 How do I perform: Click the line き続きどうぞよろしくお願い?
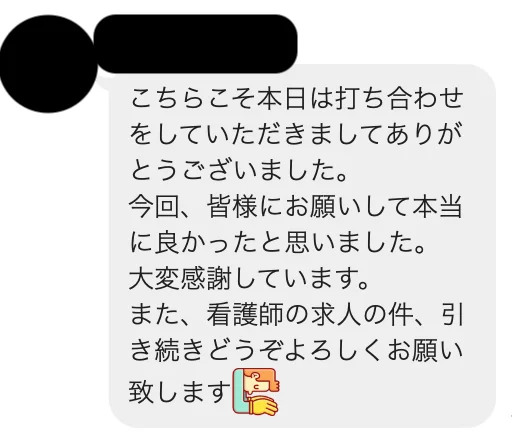[x=296, y=351]
